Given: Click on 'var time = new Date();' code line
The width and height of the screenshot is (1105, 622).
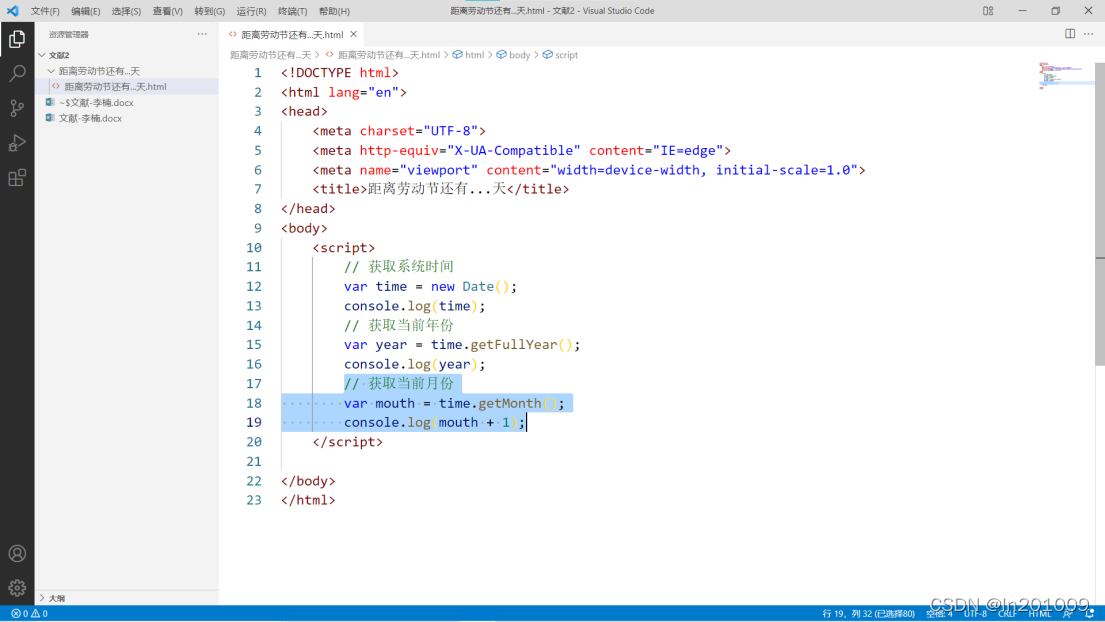Looking at the screenshot, I should tap(430, 287).
